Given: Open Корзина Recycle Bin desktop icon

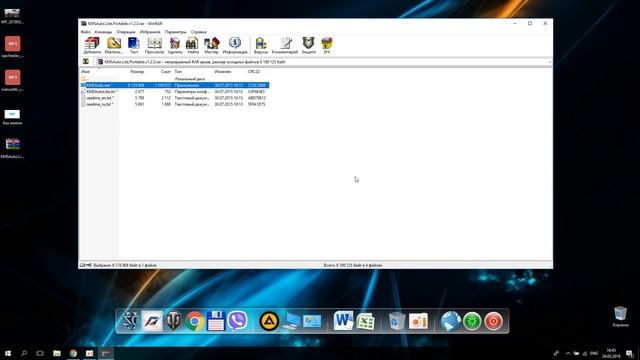Looking at the screenshot, I should point(620,317).
